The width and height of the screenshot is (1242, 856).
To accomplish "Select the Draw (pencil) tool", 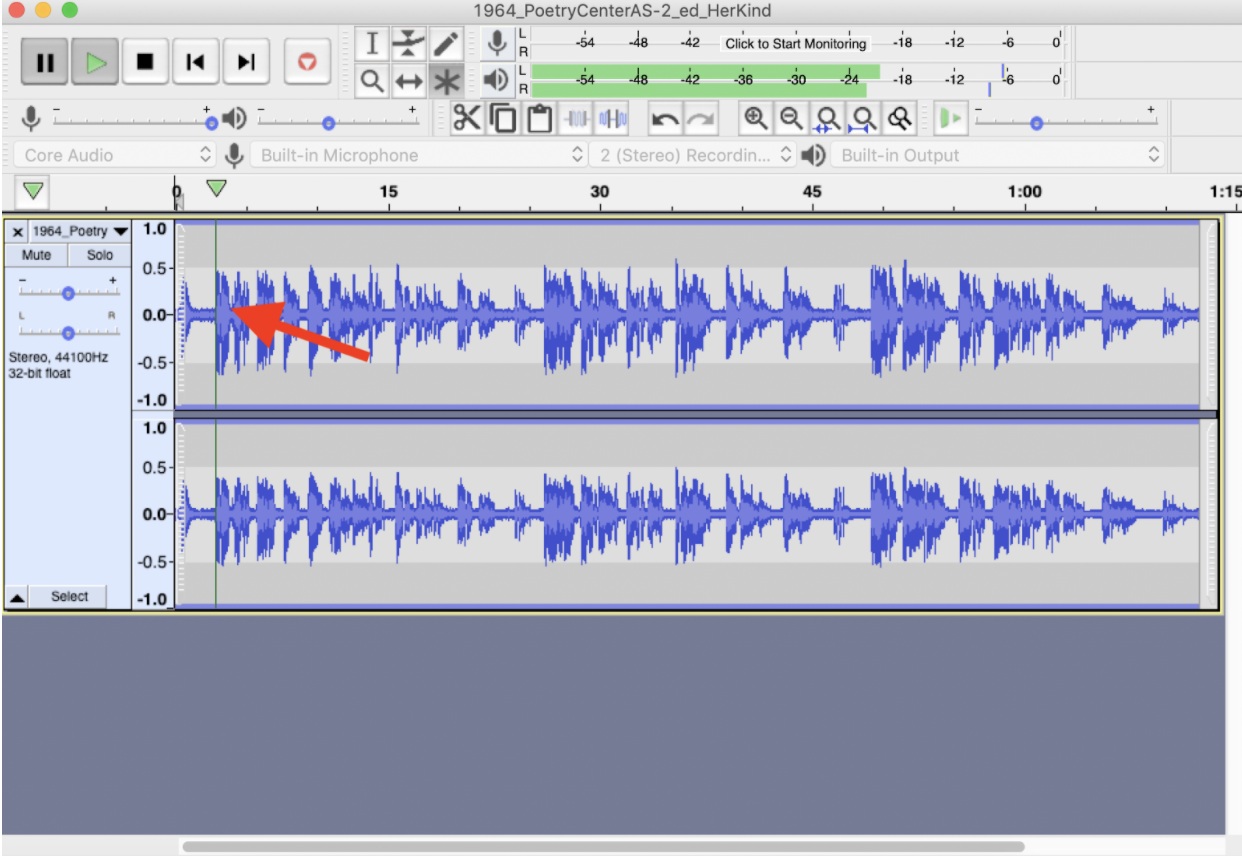I will (x=446, y=44).
